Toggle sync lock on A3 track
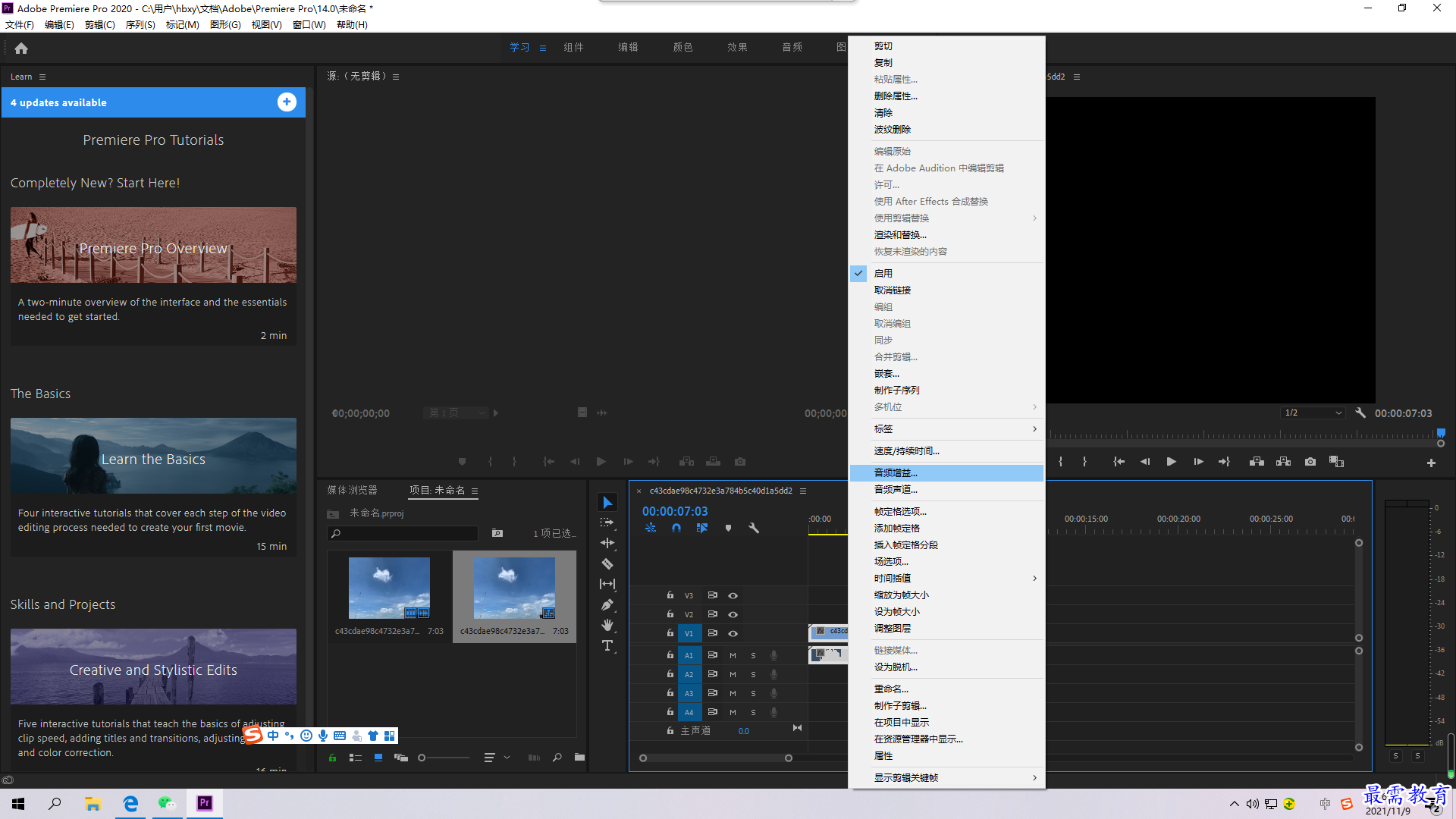1456x819 pixels. click(712, 693)
